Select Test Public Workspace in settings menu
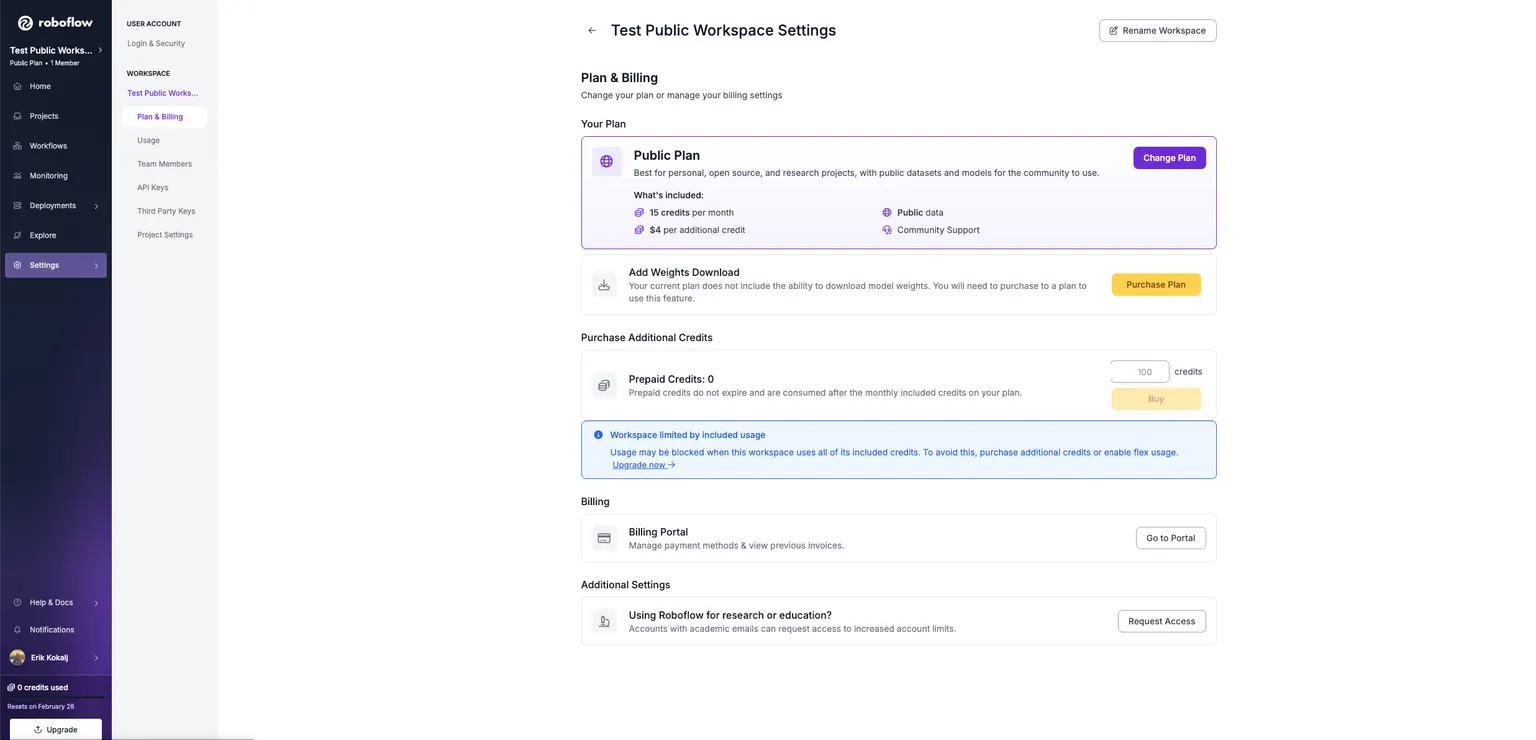 [162, 93]
